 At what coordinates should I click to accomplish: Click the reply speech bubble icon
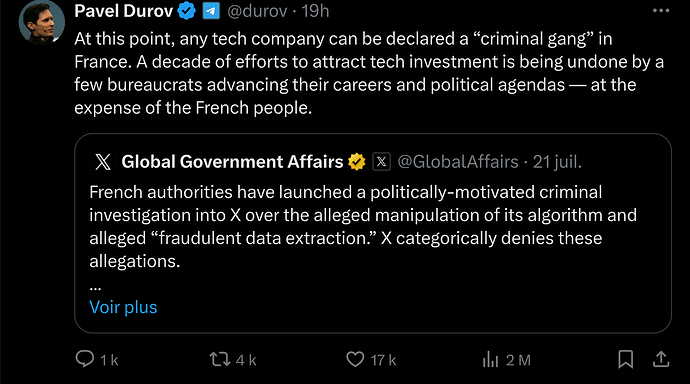point(84,359)
